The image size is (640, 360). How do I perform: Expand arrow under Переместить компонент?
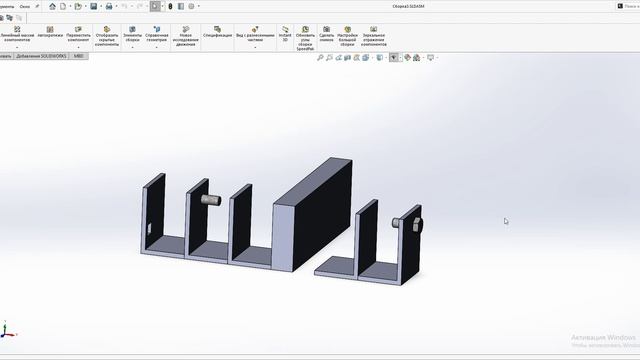78,47
